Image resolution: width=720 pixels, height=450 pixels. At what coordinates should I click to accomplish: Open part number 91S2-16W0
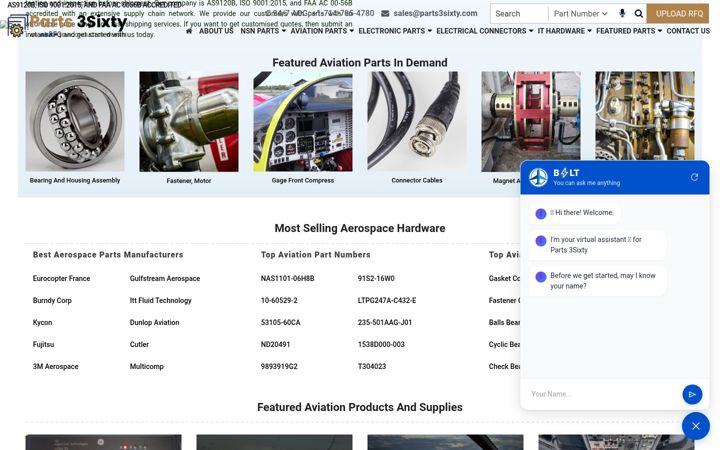click(x=376, y=278)
